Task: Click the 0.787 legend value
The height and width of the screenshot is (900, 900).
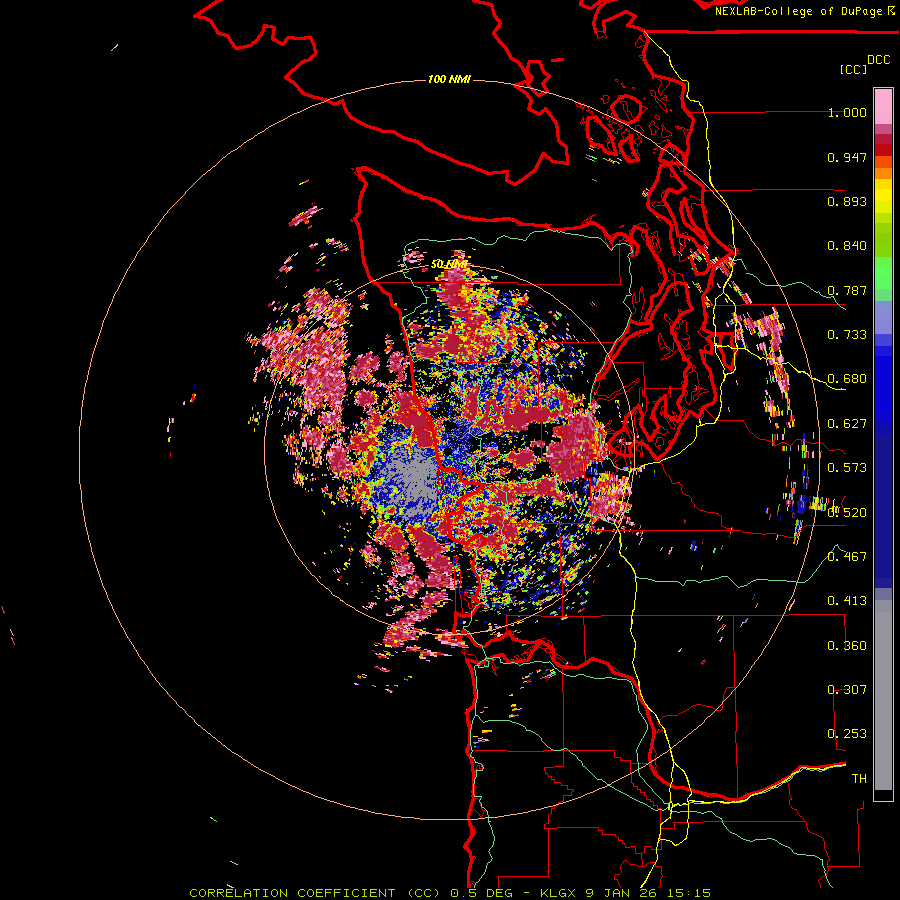Action: click(x=847, y=290)
